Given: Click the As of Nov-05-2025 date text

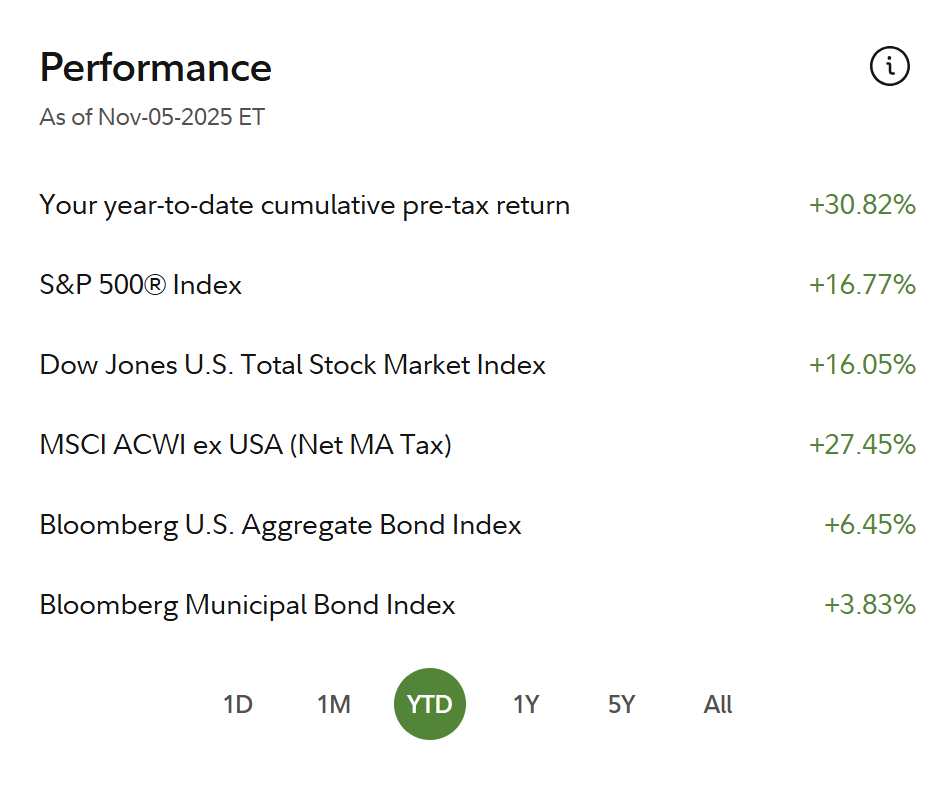Looking at the screenshot, I should (152, 117).
